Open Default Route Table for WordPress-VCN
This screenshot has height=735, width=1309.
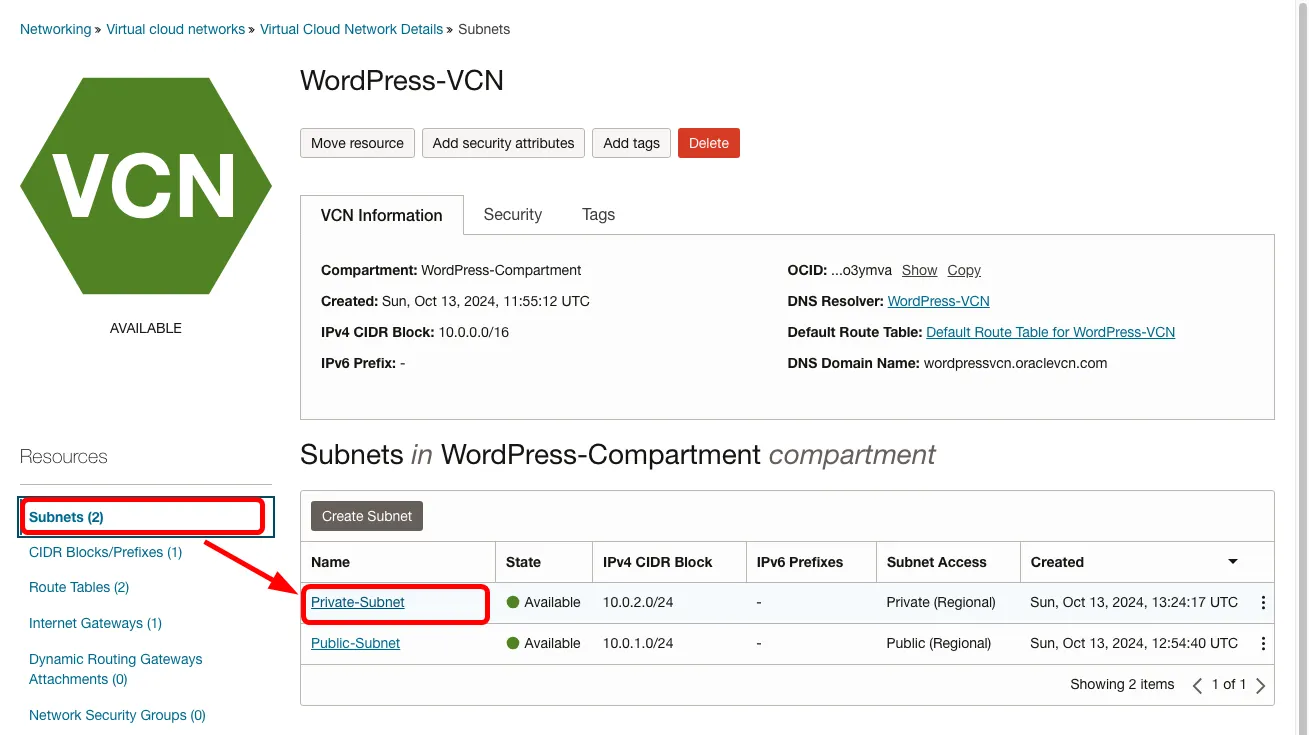click(x=1051, y=332)
